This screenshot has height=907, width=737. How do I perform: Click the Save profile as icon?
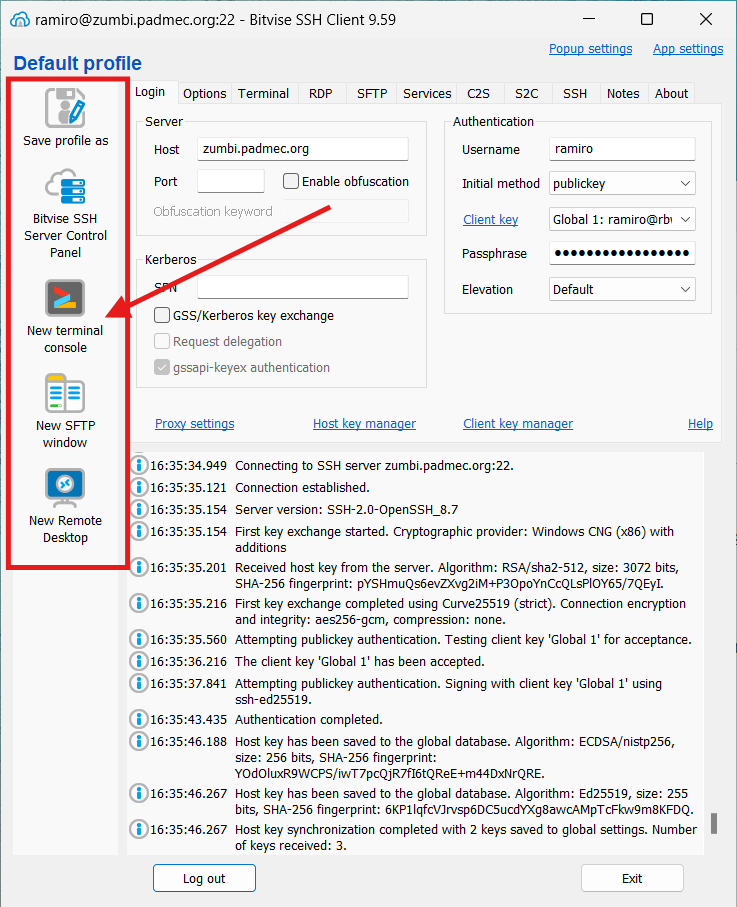click(x=65, y=108)
